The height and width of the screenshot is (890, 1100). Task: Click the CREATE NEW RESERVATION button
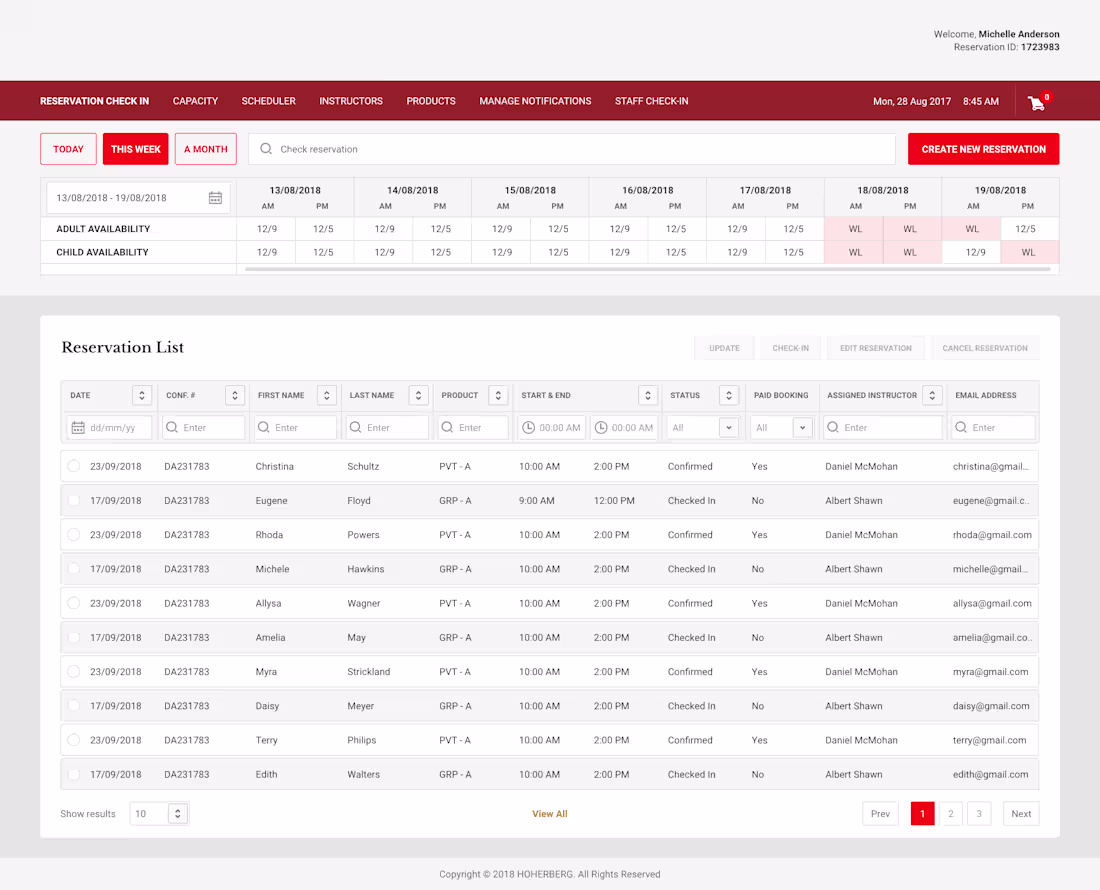983,148
